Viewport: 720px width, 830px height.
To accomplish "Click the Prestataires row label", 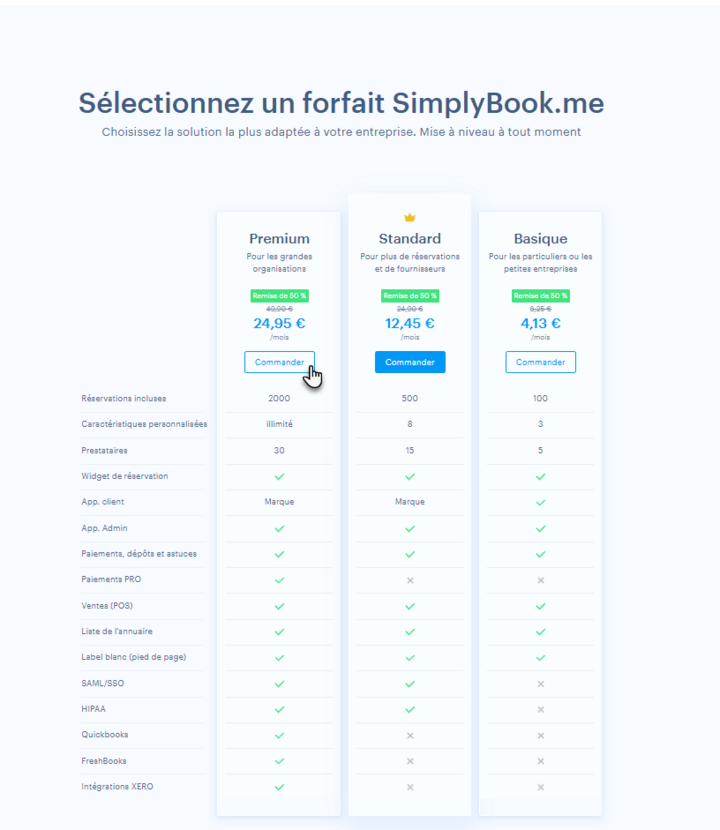I will click(x=106, y=450).
